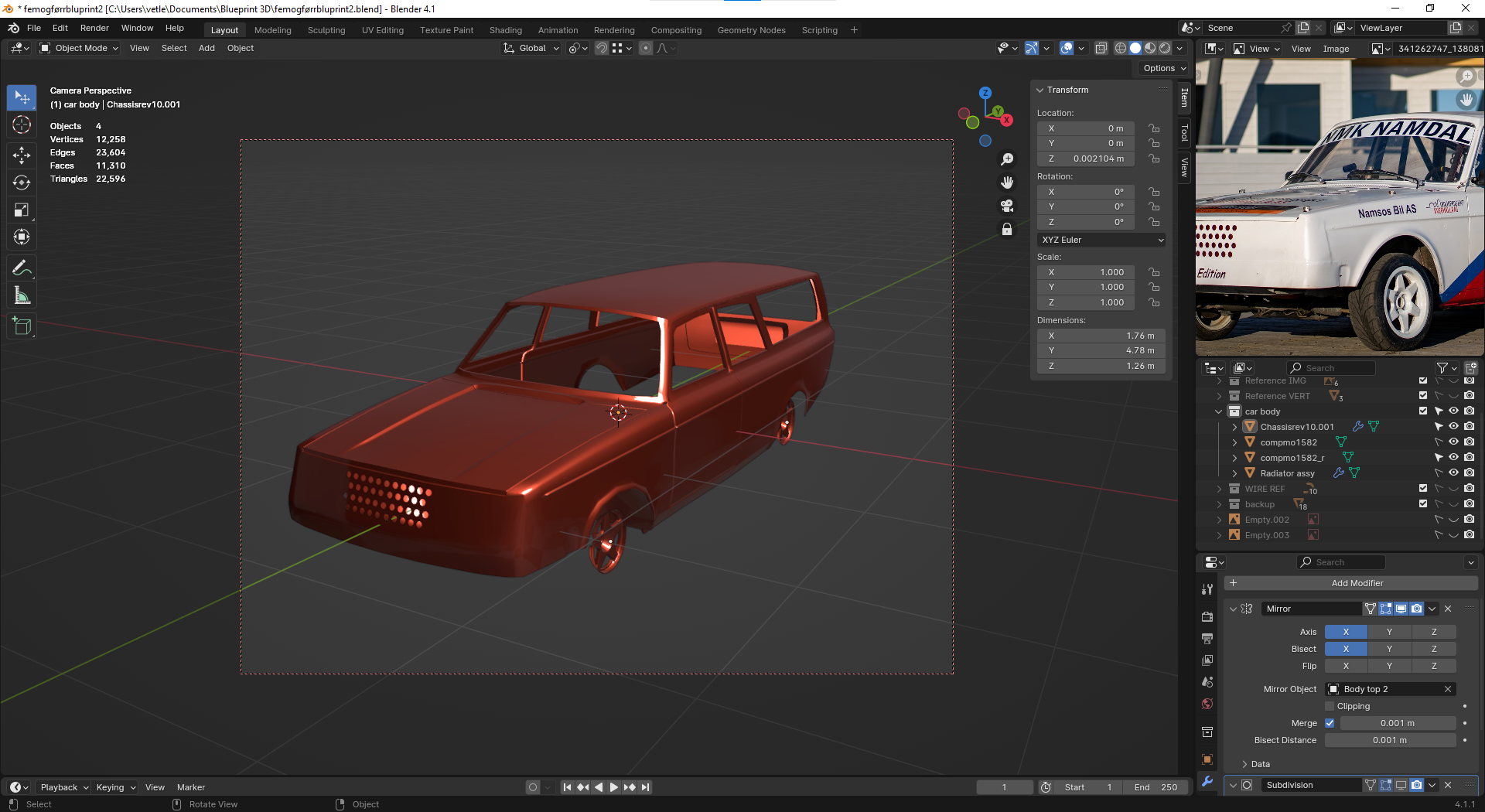Toggle Mirror Axis Y button
1485x812 pixels.
[x=1389, y=632]
